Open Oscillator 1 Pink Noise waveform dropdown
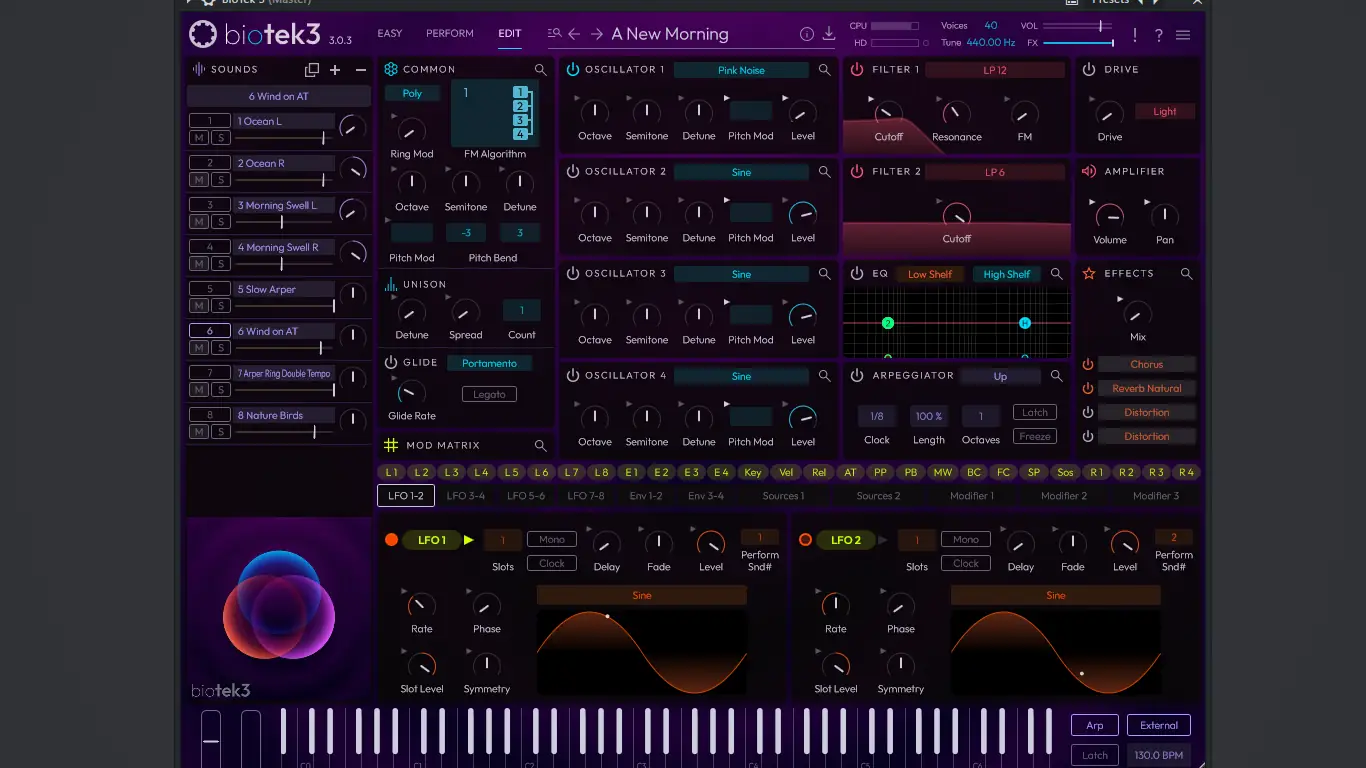 741,70
